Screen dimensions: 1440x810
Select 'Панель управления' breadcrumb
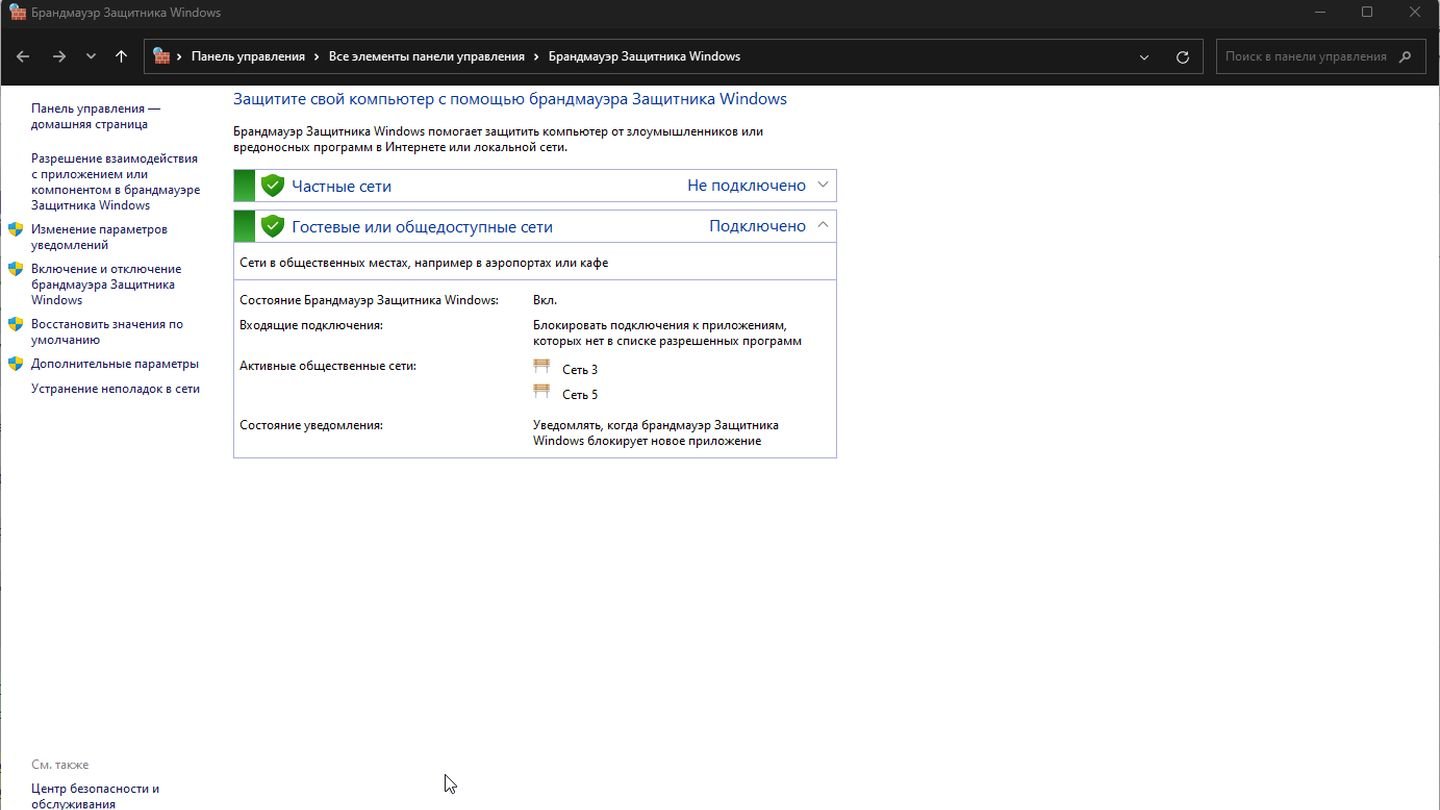click(248, 57)
